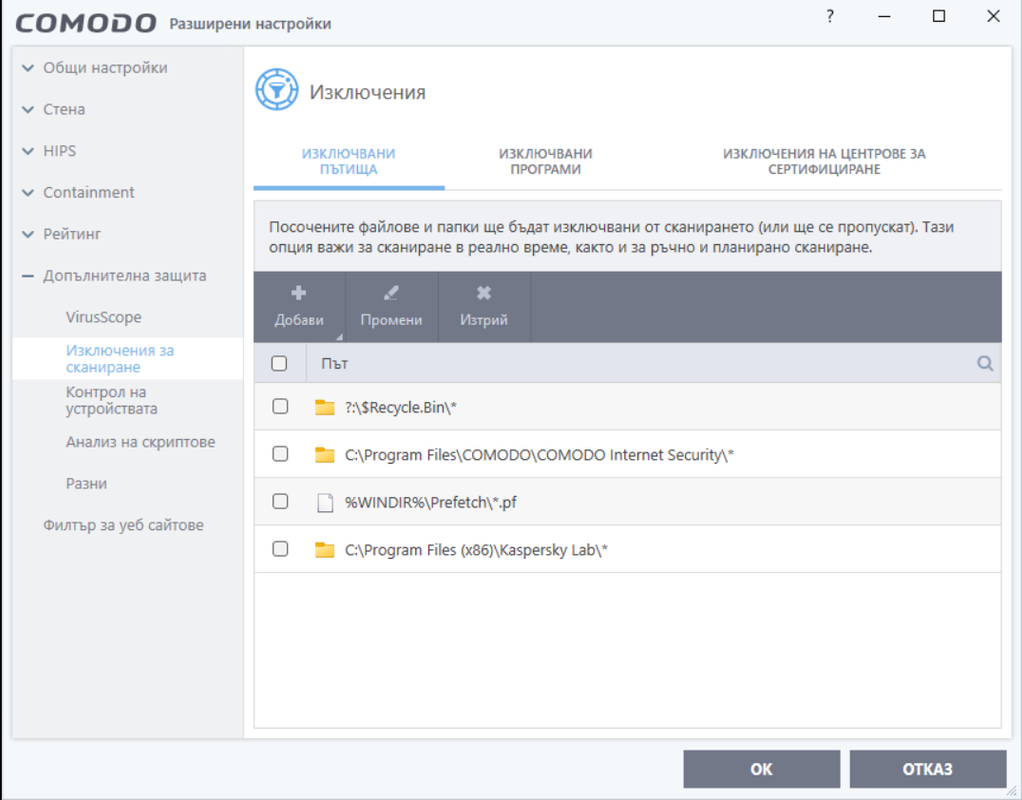Click the Изтрий cross icon
The width and height of the screenshot is (1022, 800).
click(x=484, y=293)
